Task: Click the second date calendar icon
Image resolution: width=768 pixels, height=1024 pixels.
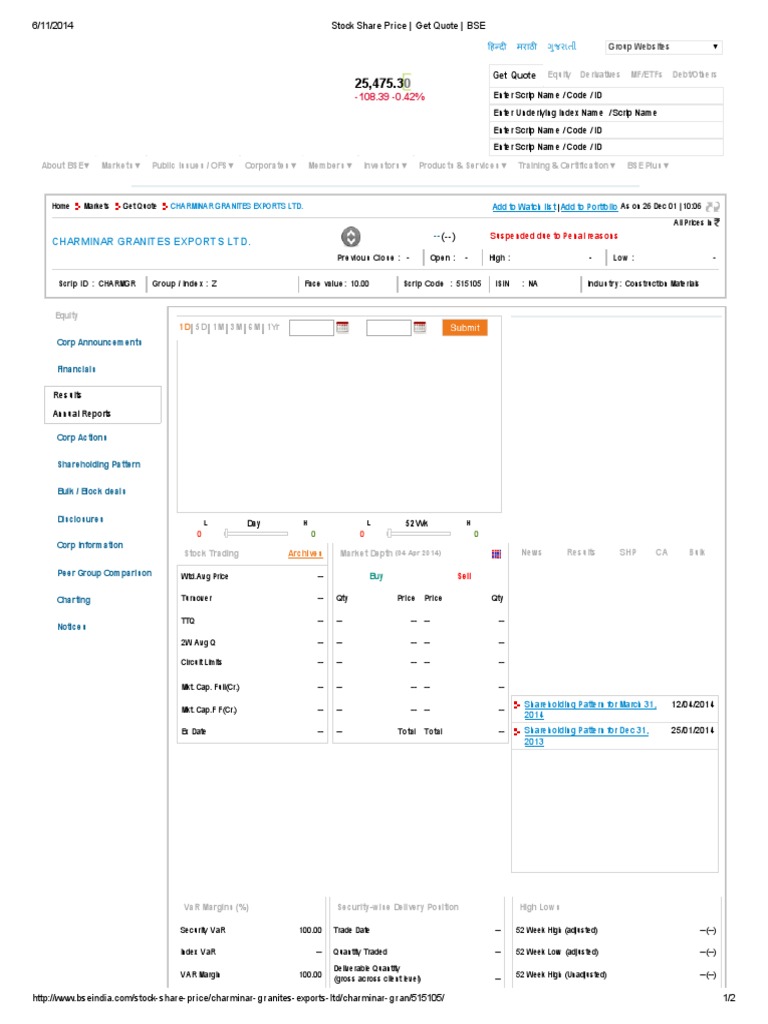Action: pyautogui.click(x=419, y=327)
